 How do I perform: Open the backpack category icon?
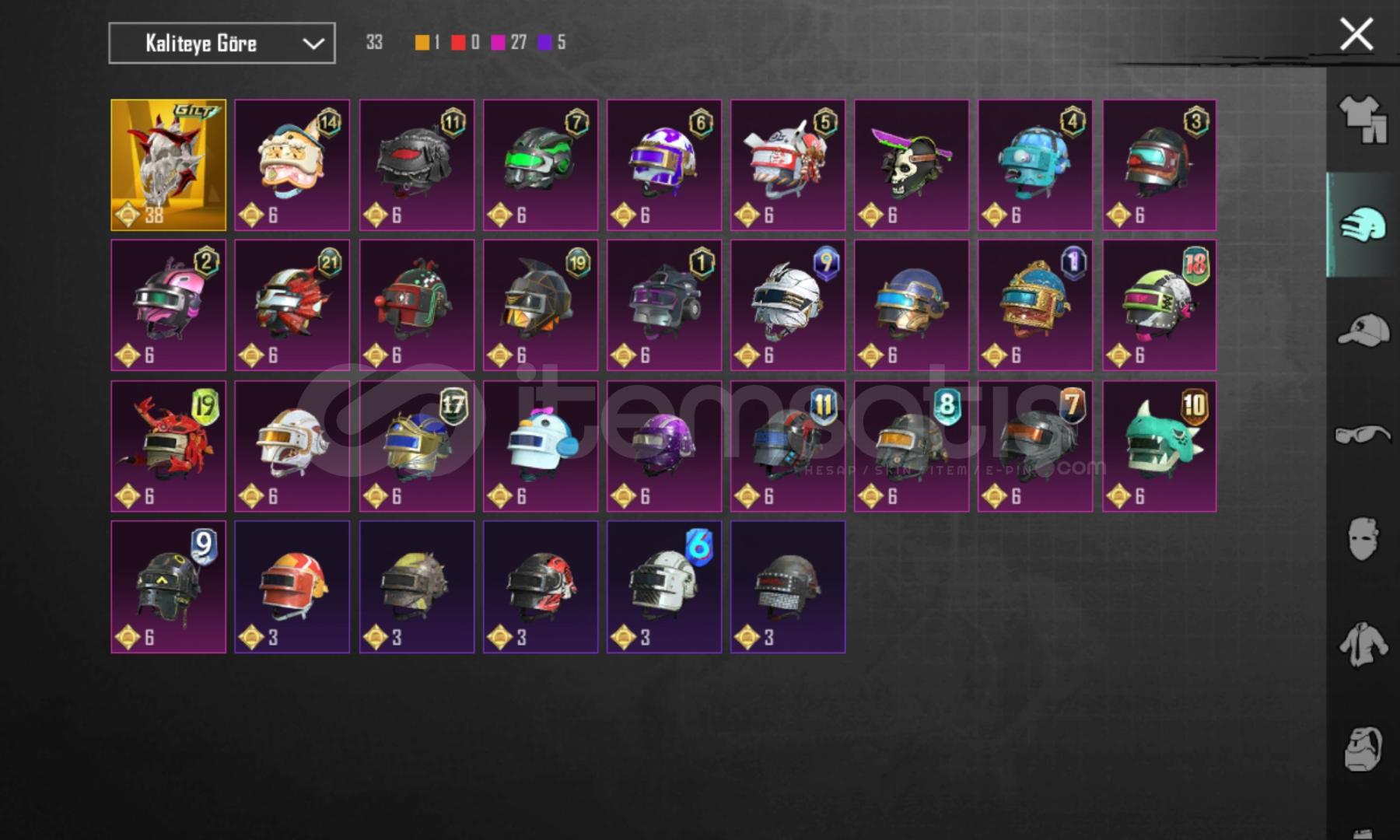(x=1363, y=749)
